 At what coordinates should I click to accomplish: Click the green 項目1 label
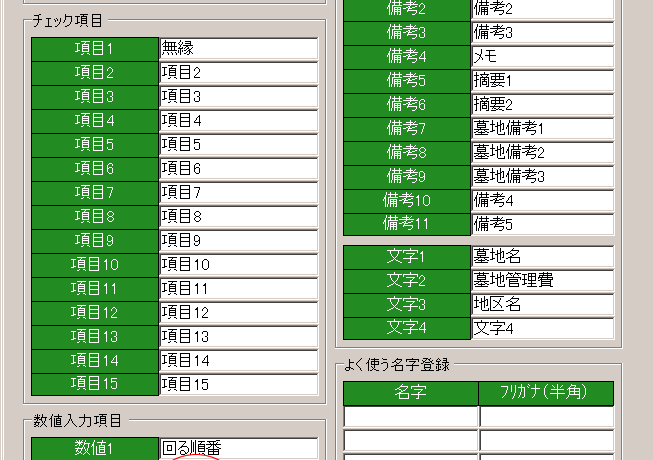click(x=95, y=49)
